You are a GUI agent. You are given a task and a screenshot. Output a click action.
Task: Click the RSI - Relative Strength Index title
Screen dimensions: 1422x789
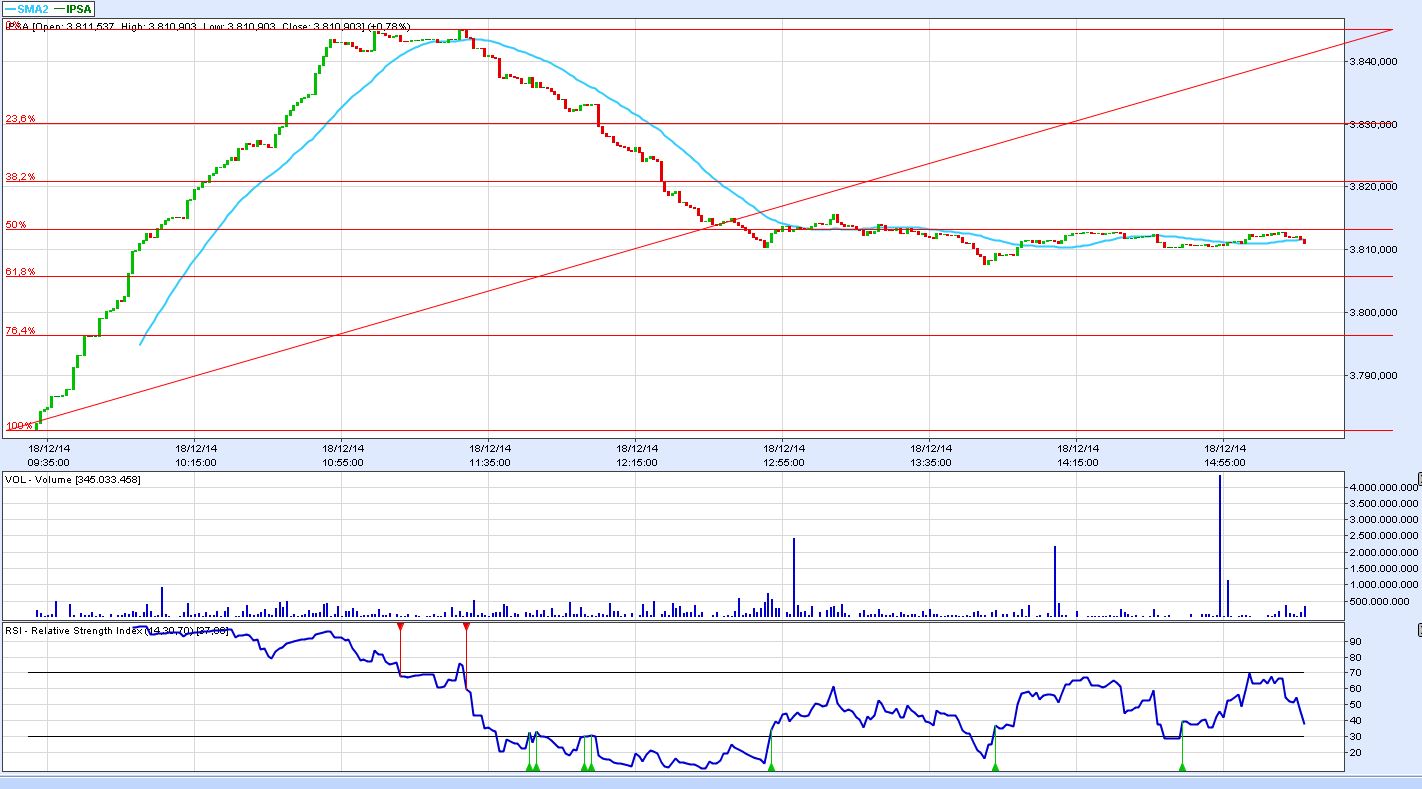click(118, 631)
